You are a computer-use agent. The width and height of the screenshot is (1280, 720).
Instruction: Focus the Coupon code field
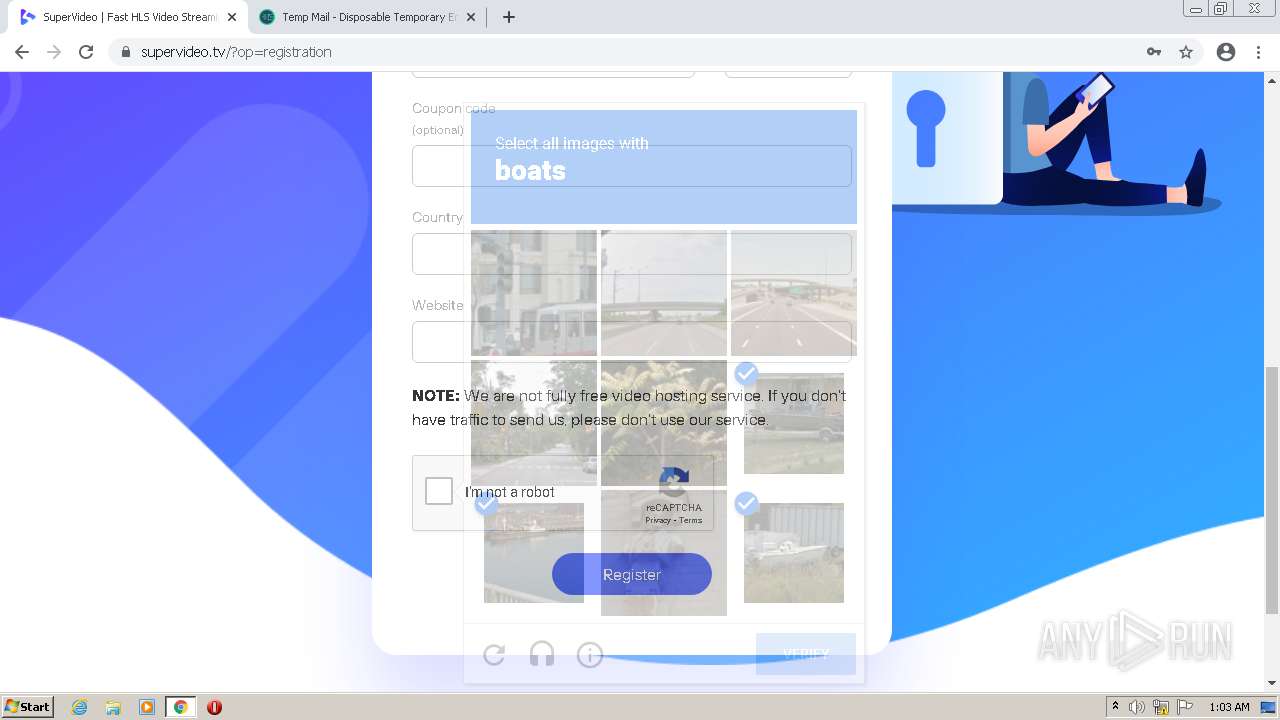pyautogui.click(x=632, y=166)
